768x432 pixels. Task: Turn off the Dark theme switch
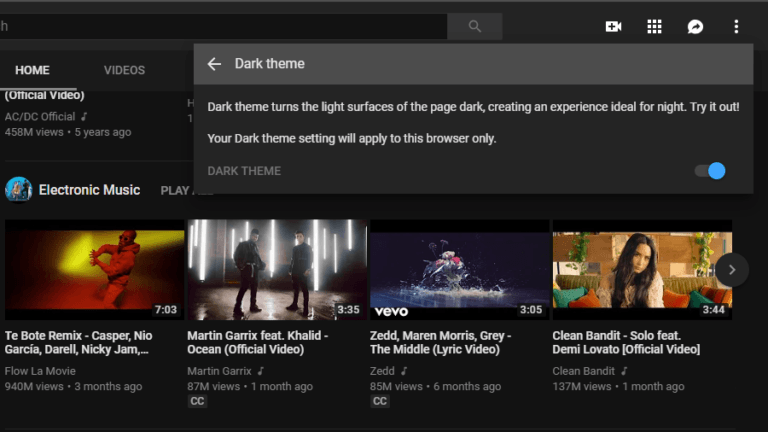tap(710, 171)
